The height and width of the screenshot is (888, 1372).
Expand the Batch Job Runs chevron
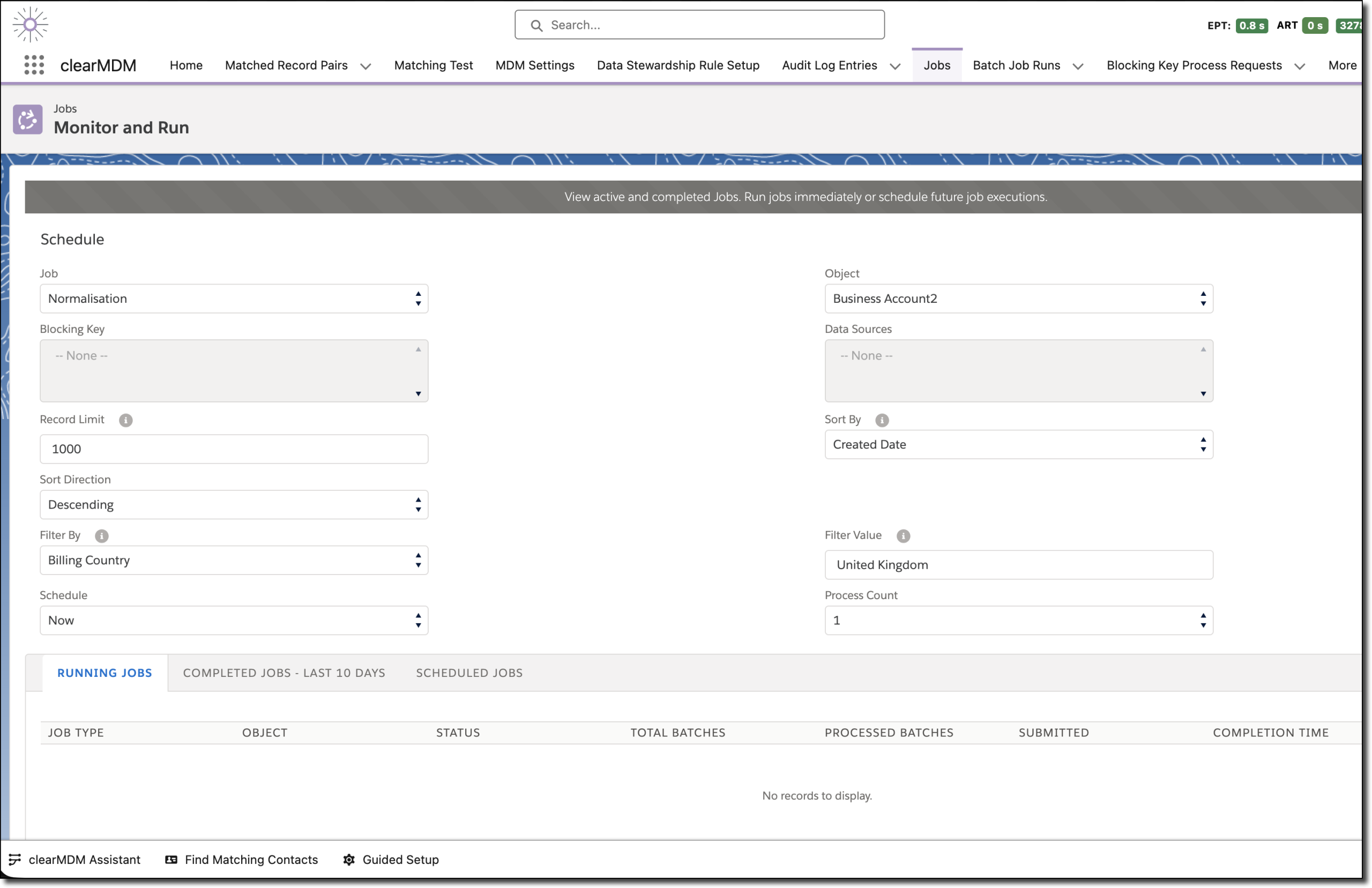1079,66
